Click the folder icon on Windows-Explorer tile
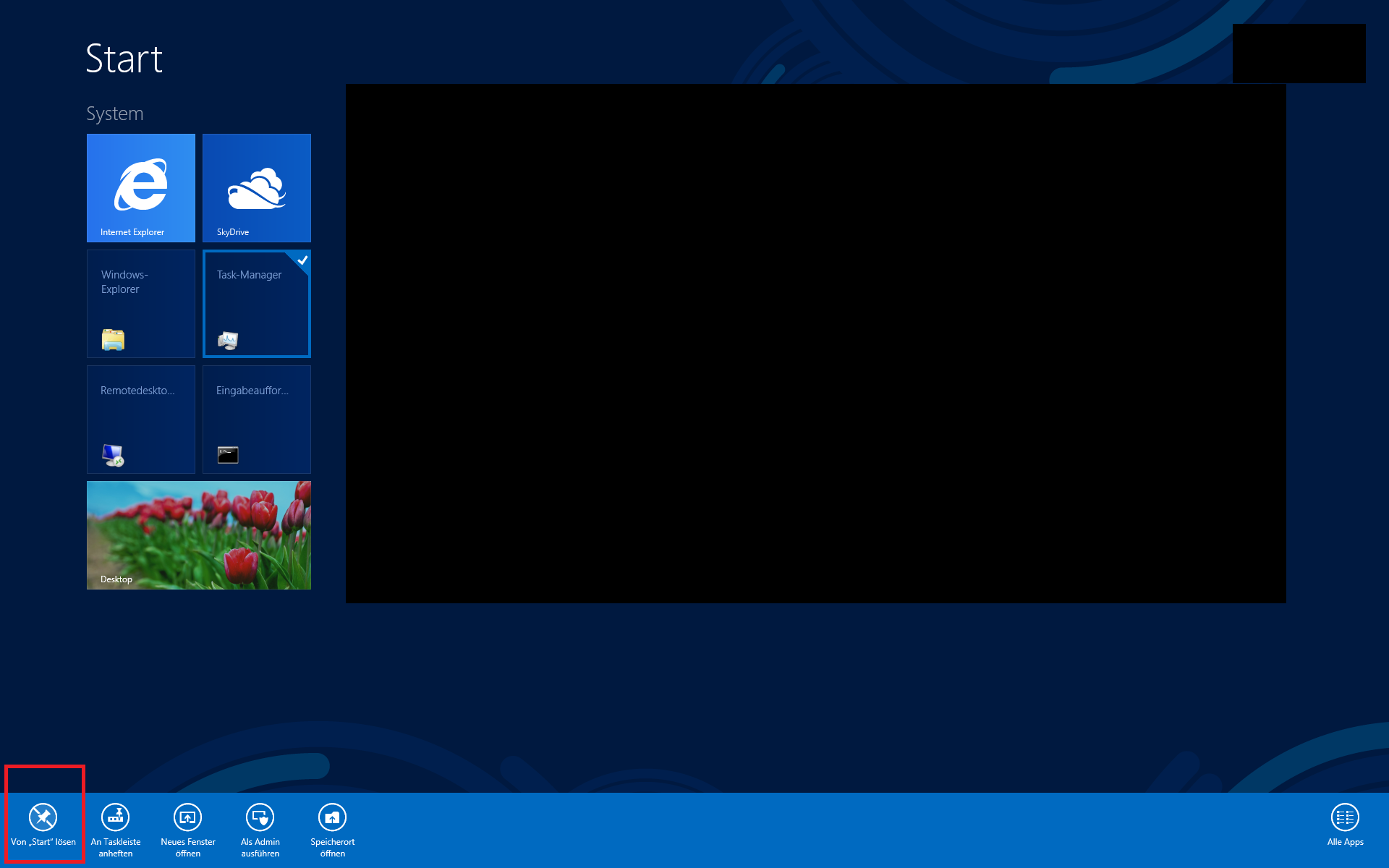Screen dimensions: 1389x868 click(x=113, y=339)
